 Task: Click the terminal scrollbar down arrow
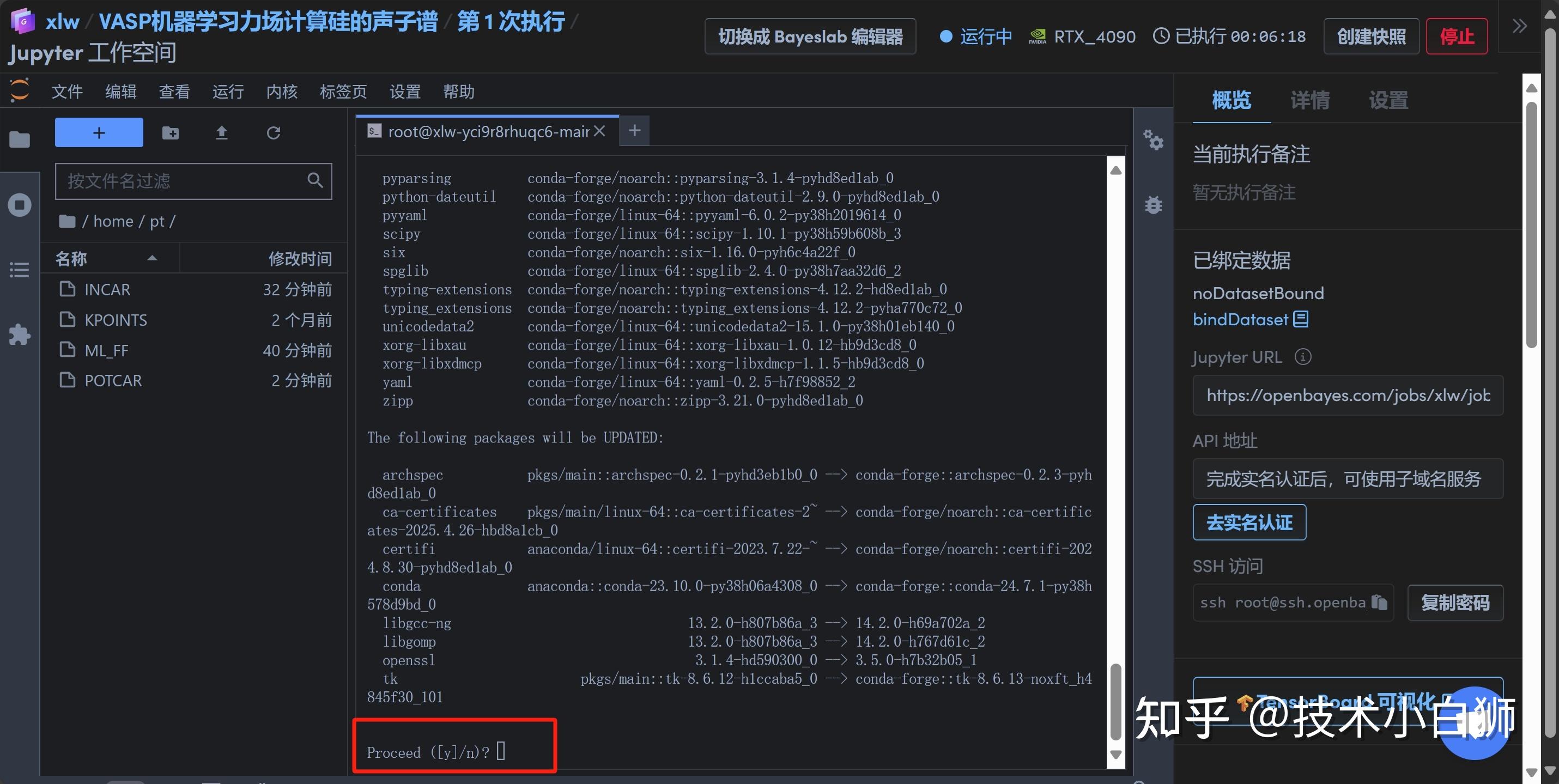point(1116,755)
